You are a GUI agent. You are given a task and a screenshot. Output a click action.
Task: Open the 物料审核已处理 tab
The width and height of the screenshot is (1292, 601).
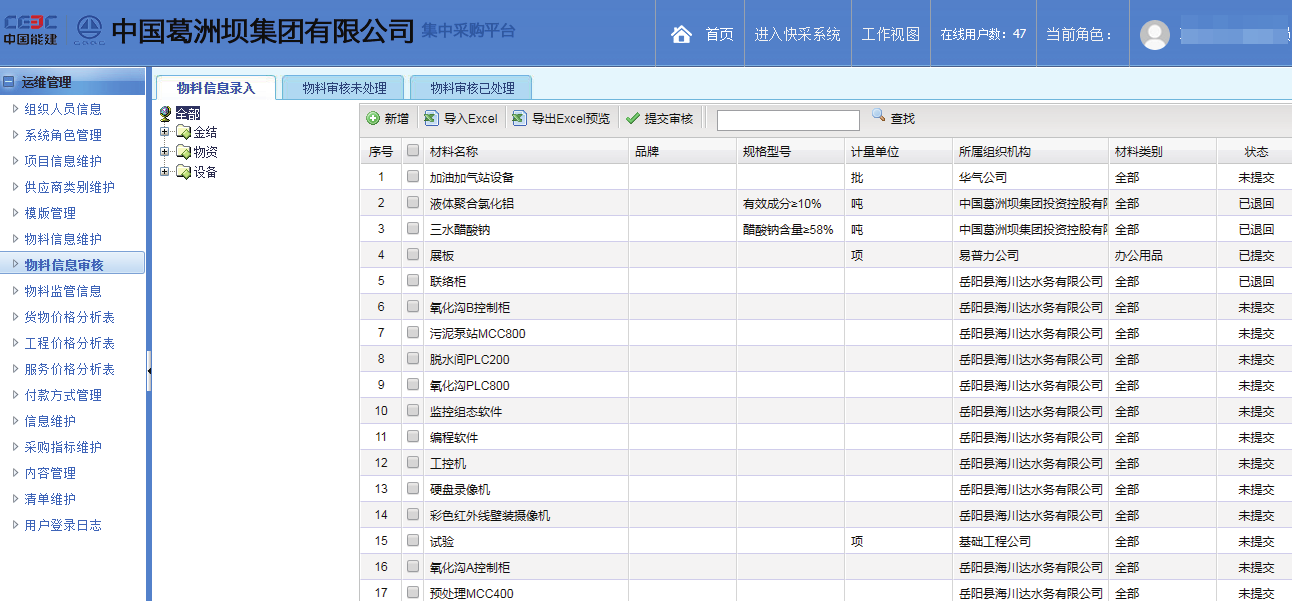472,88
